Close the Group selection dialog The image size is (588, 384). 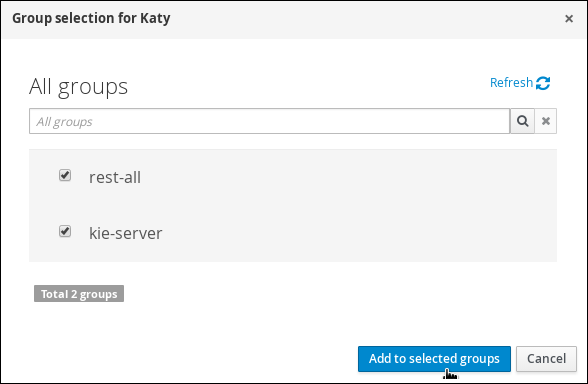coord(568,18)
